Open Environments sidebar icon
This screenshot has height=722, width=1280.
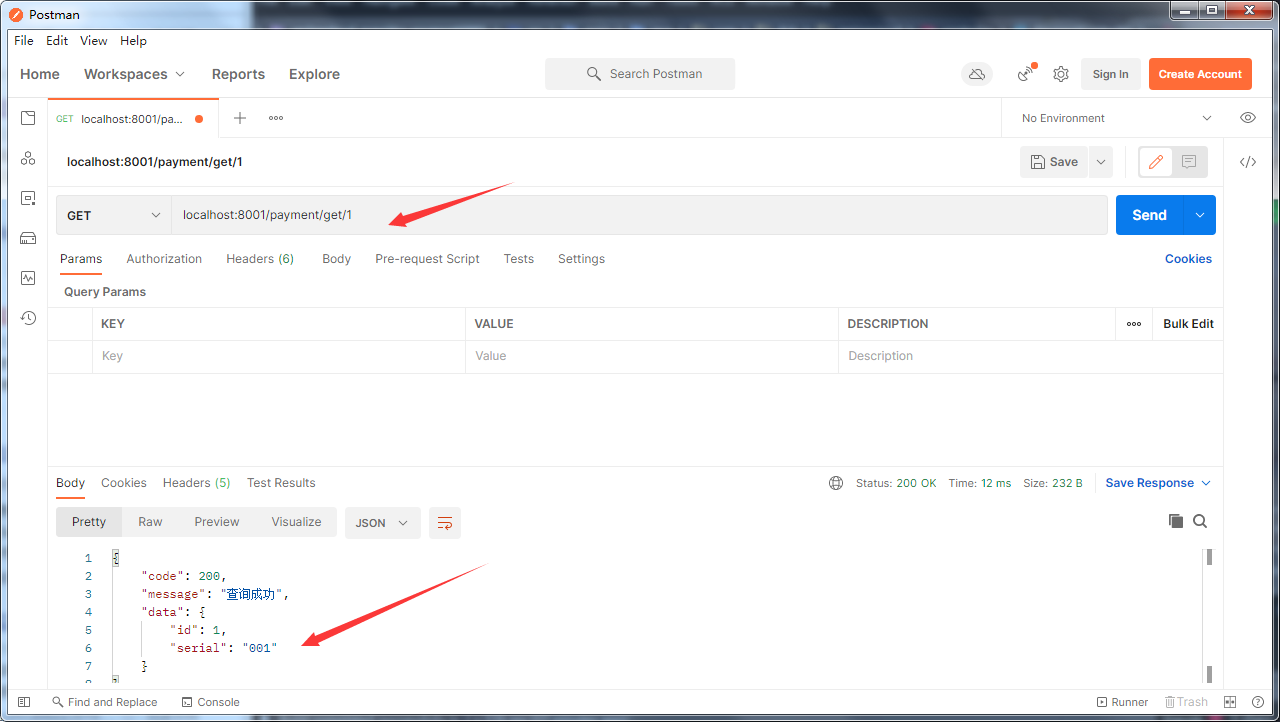(x=28, y=198)
